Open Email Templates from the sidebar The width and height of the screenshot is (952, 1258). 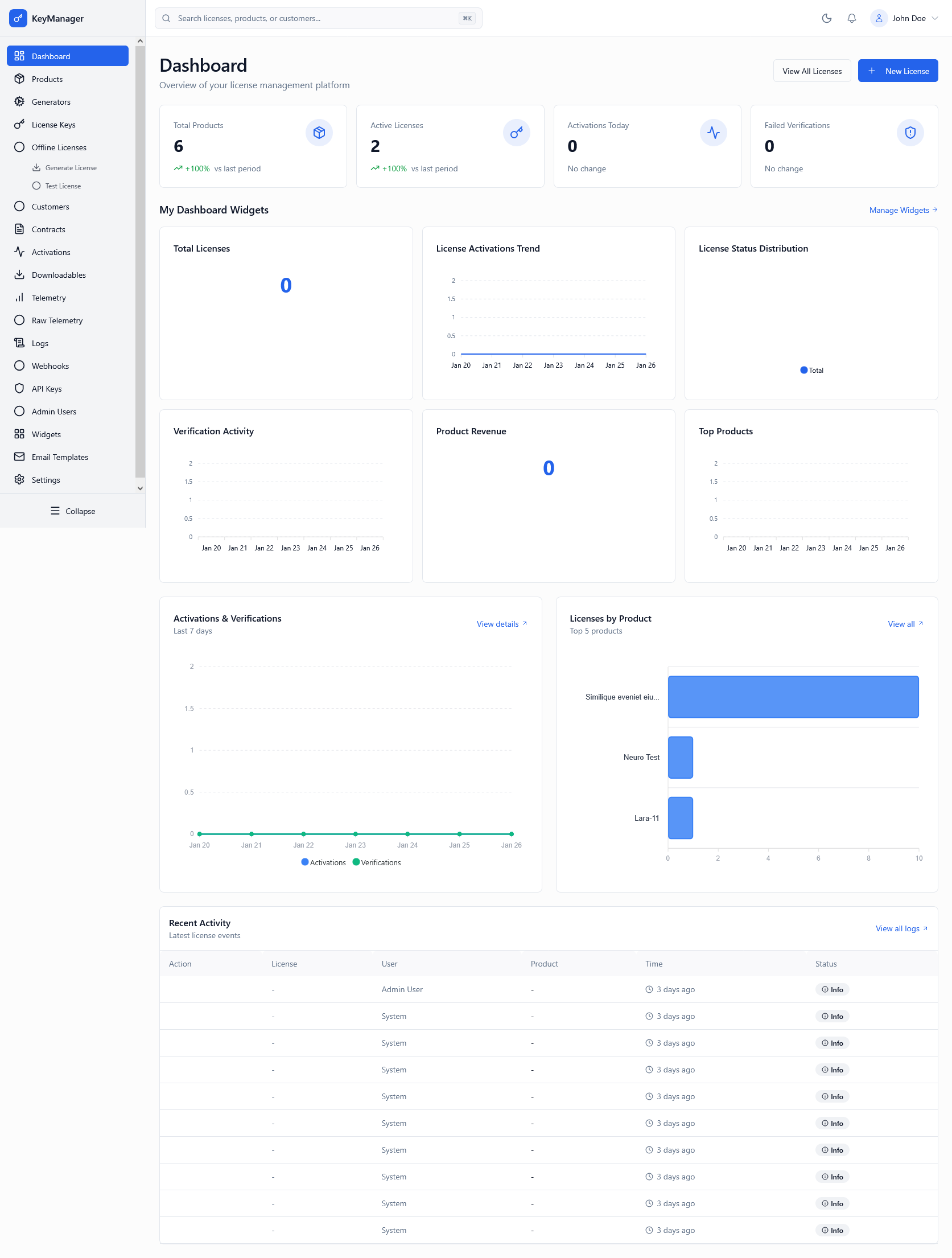point(60,457)
